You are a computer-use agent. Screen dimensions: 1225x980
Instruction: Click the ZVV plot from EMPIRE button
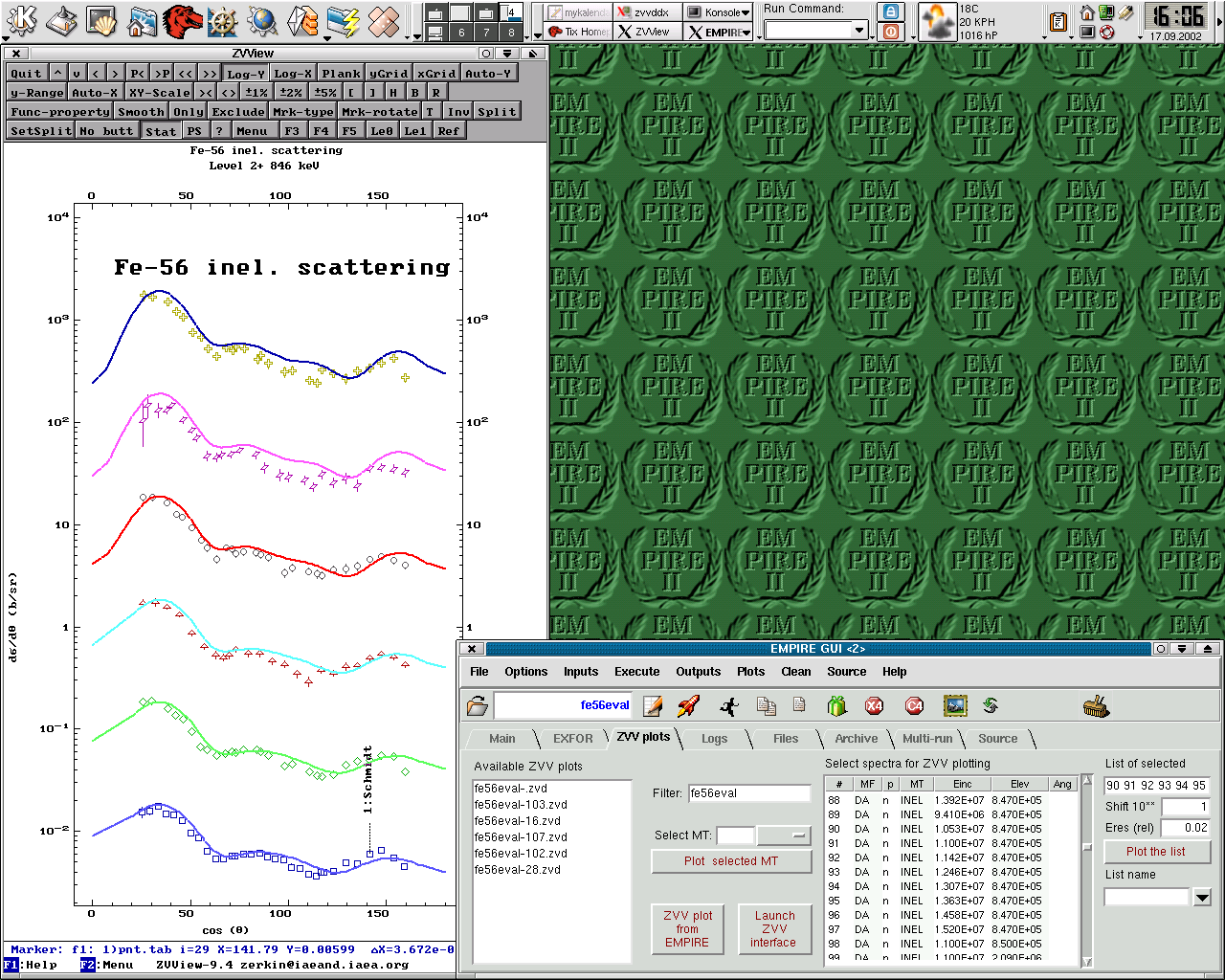[x=688, y=929]
